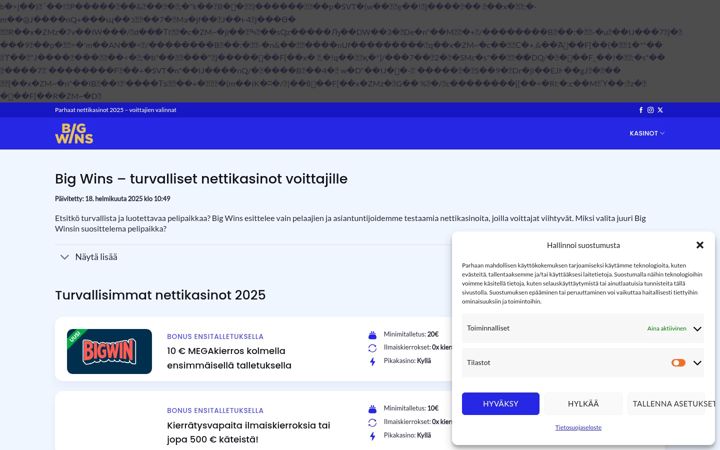This screenshot has height=450, width=720.
Task: Click the lightning icon in the second casino card
Action: 372,436
